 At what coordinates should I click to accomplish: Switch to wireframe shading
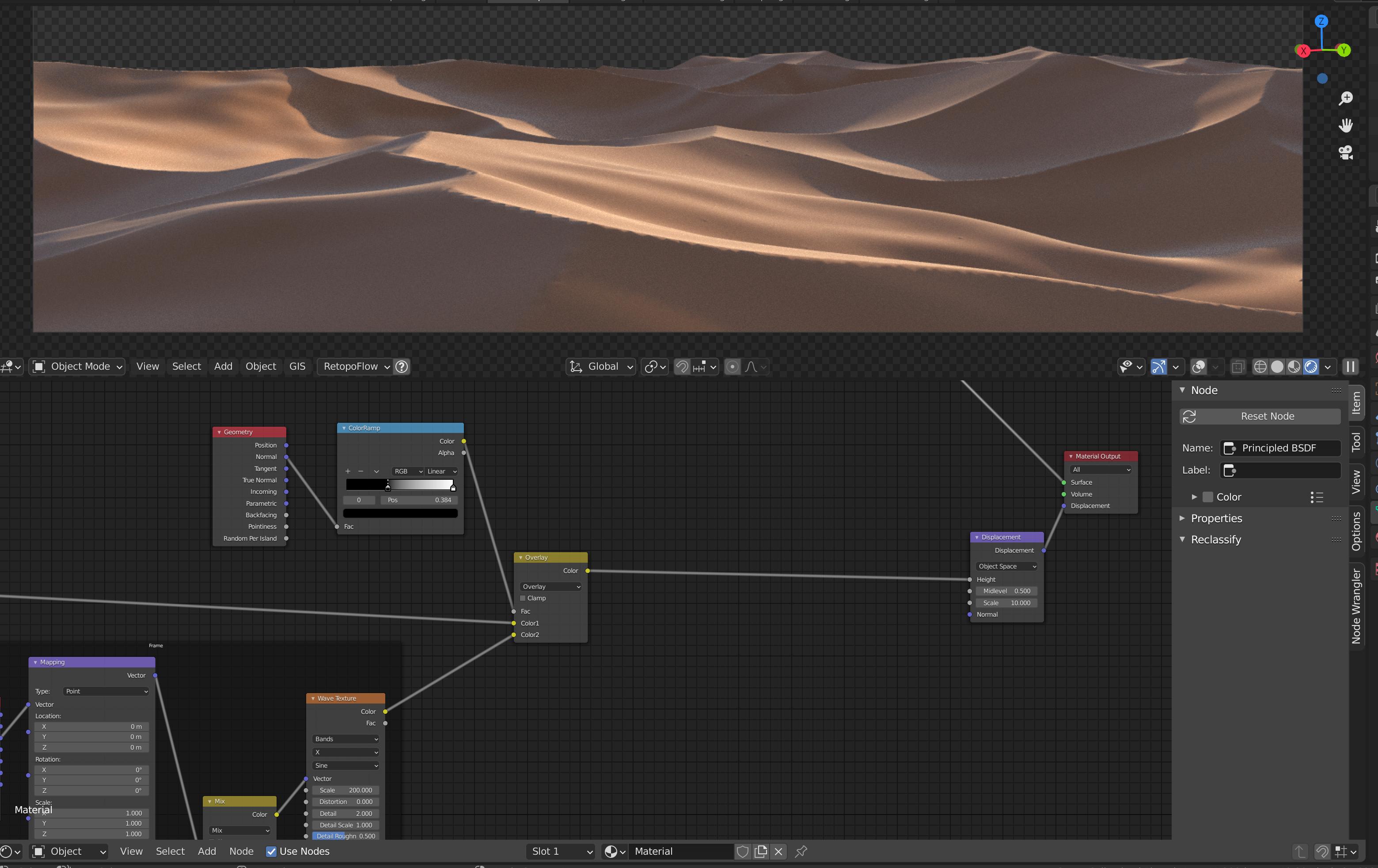(x=1260, y=367)
